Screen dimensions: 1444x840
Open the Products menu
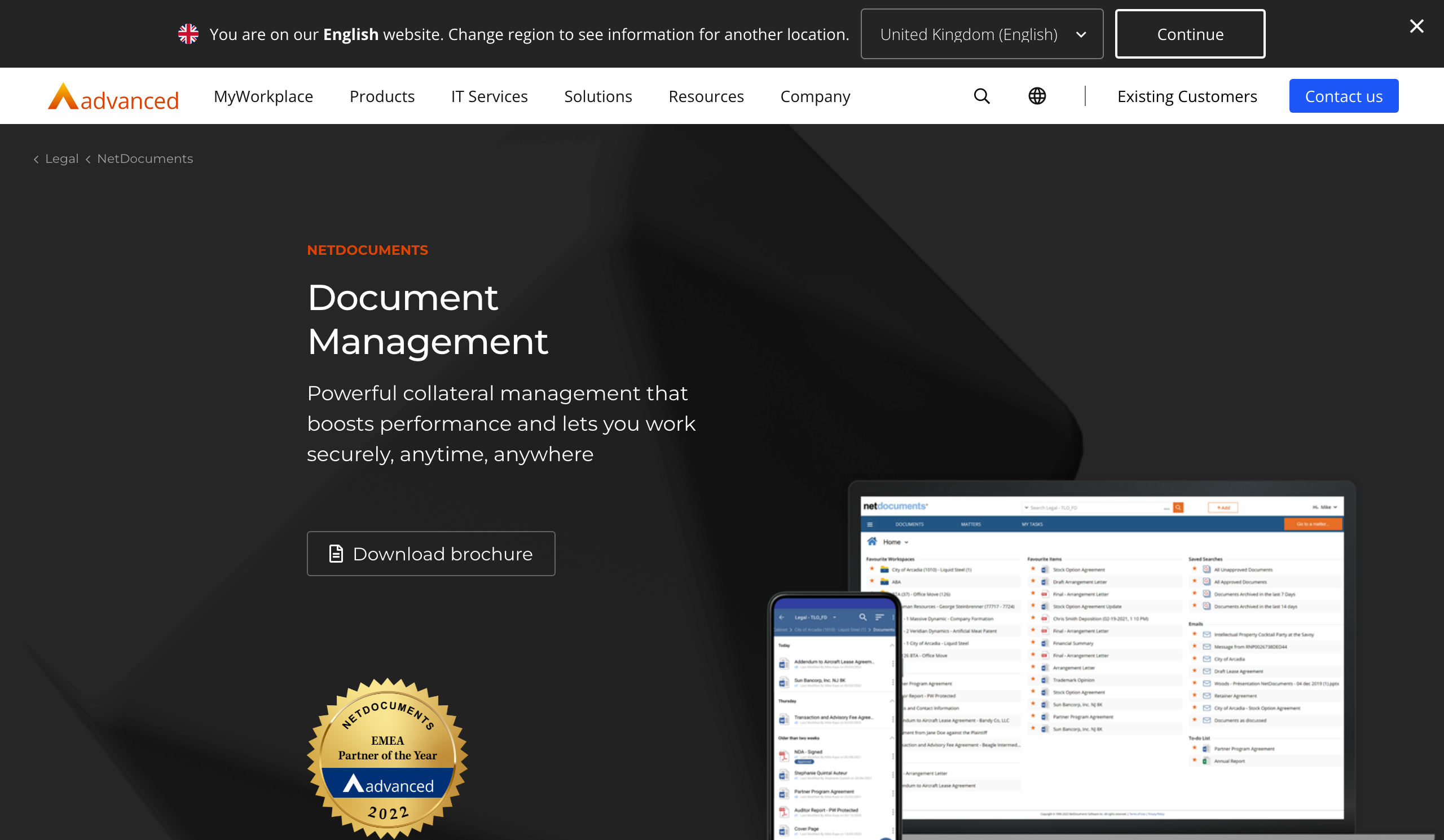coord(382,96)
